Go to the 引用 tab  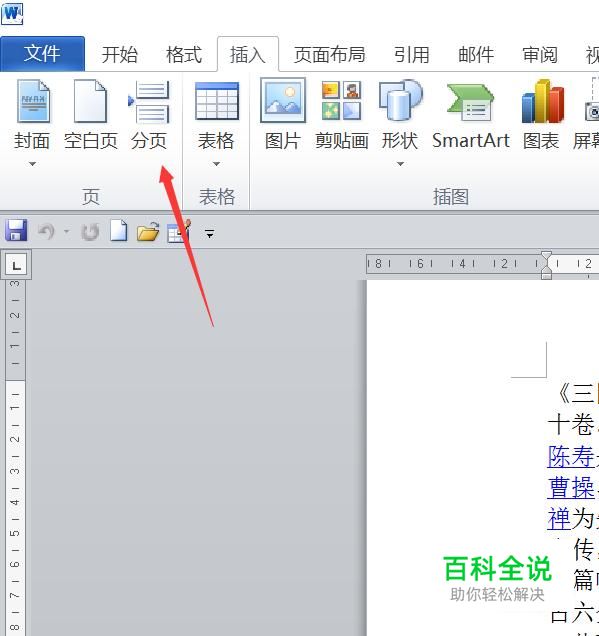[x=412, y=54]
